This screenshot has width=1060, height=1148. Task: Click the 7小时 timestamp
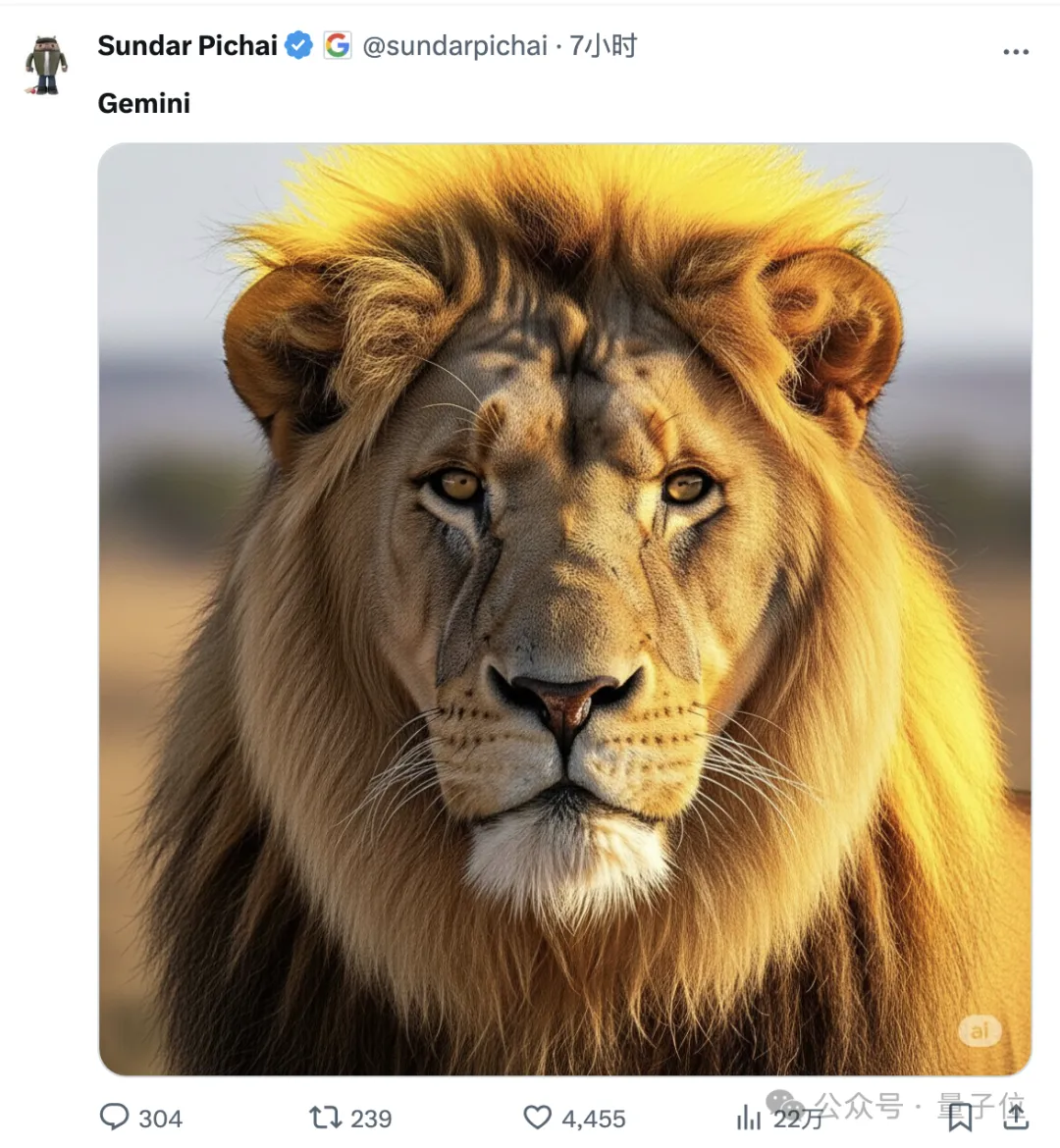click(x=603, y=45)
